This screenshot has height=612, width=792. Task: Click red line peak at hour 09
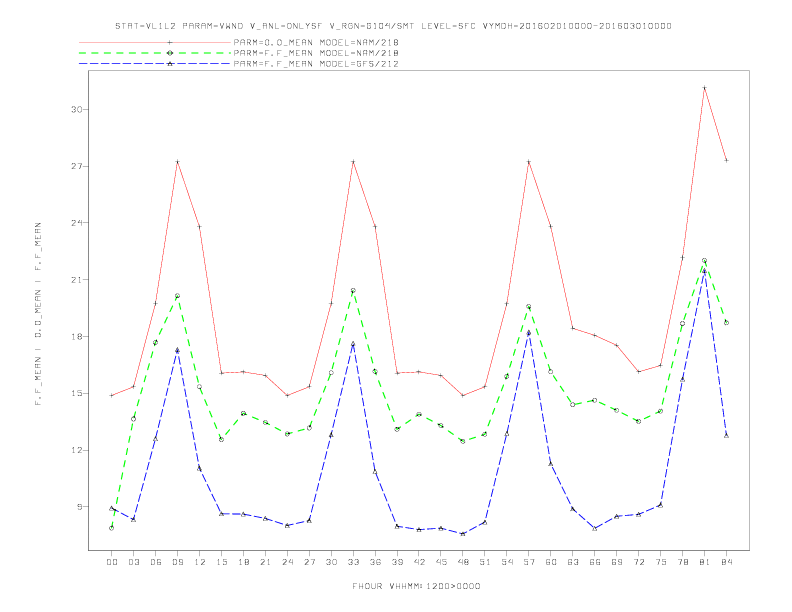coord(177,162)
